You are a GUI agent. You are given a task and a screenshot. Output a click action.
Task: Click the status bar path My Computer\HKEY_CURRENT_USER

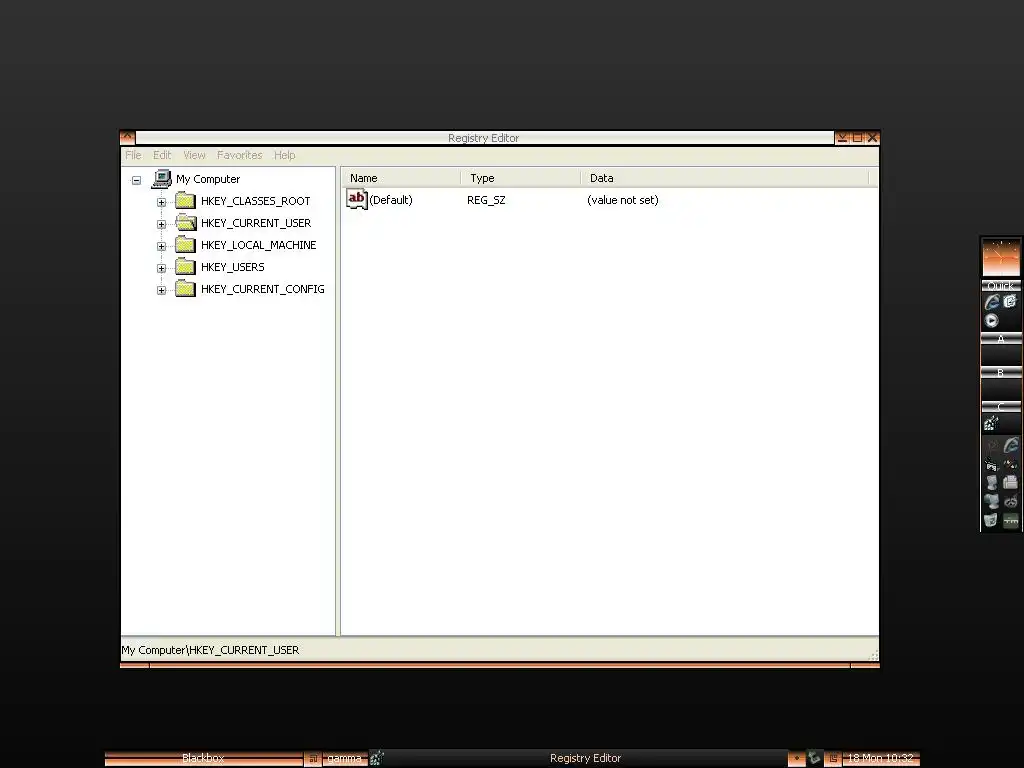click(210, 650)
